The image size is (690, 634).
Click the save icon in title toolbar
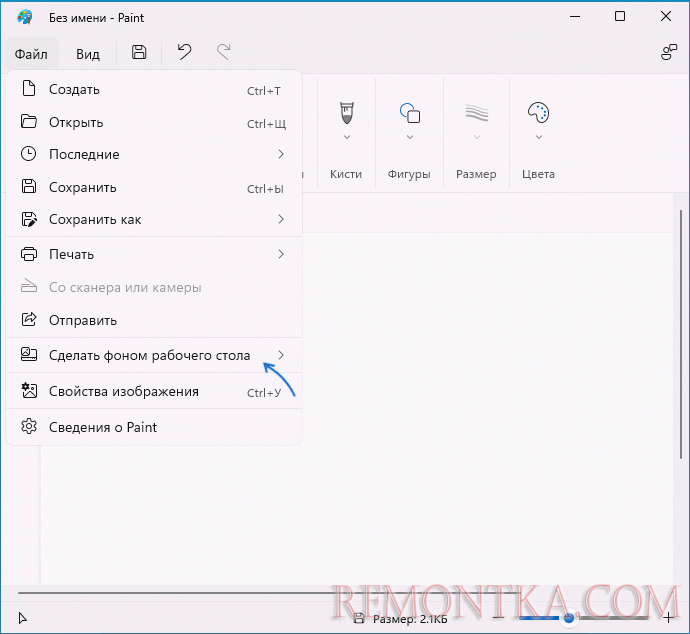click(139, 53)
